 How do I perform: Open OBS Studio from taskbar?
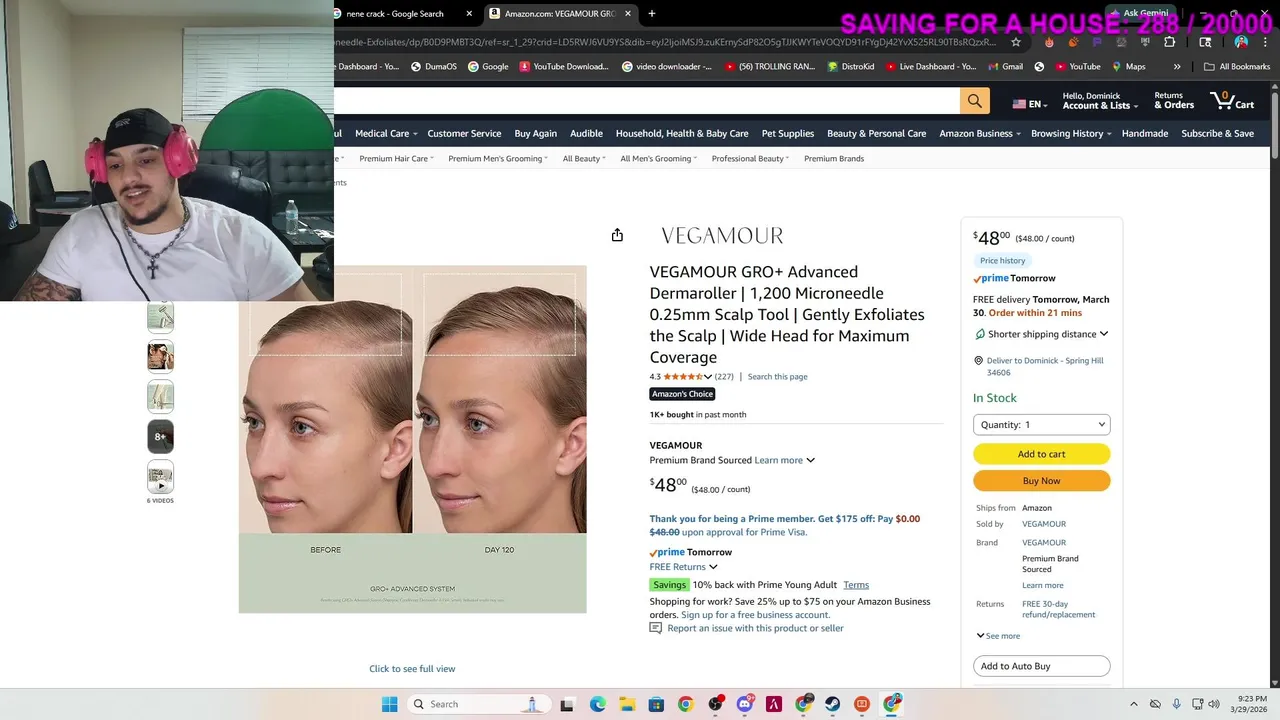coord(714,704)
